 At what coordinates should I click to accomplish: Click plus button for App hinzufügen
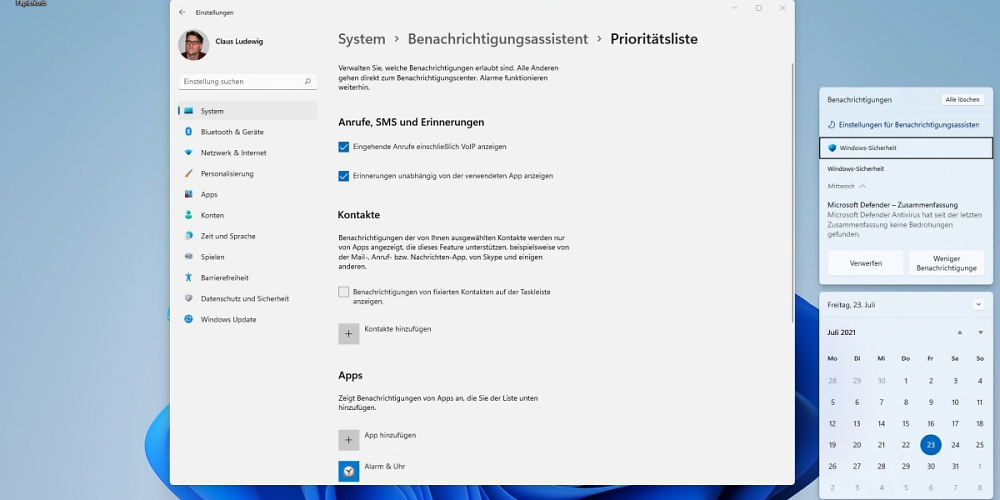pyautogui.click(x=349, y=439)
